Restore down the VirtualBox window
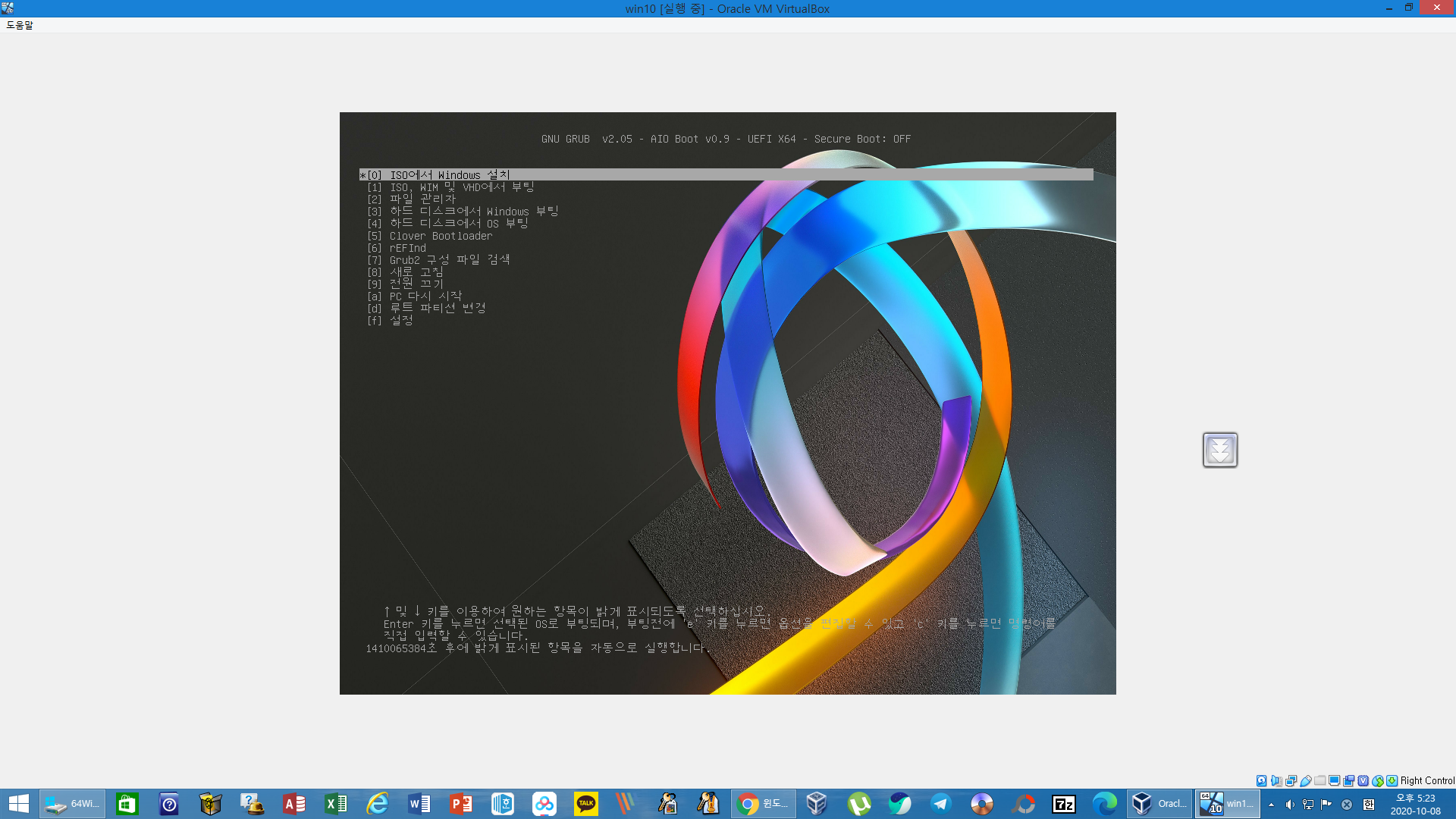1456x819 pixels. click(1409, 8)
